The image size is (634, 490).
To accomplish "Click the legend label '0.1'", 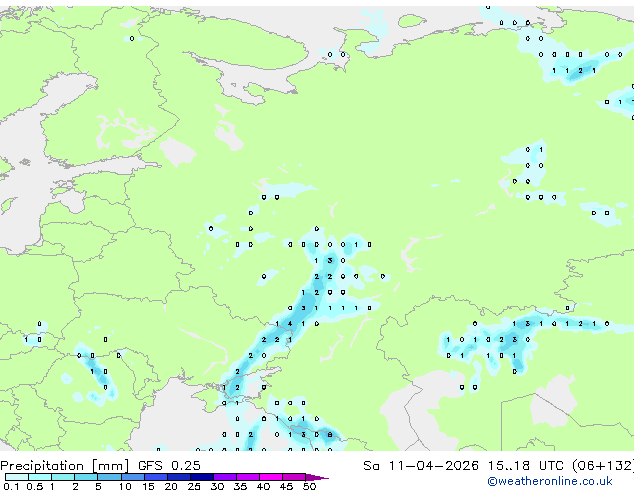I will point(11,486).
